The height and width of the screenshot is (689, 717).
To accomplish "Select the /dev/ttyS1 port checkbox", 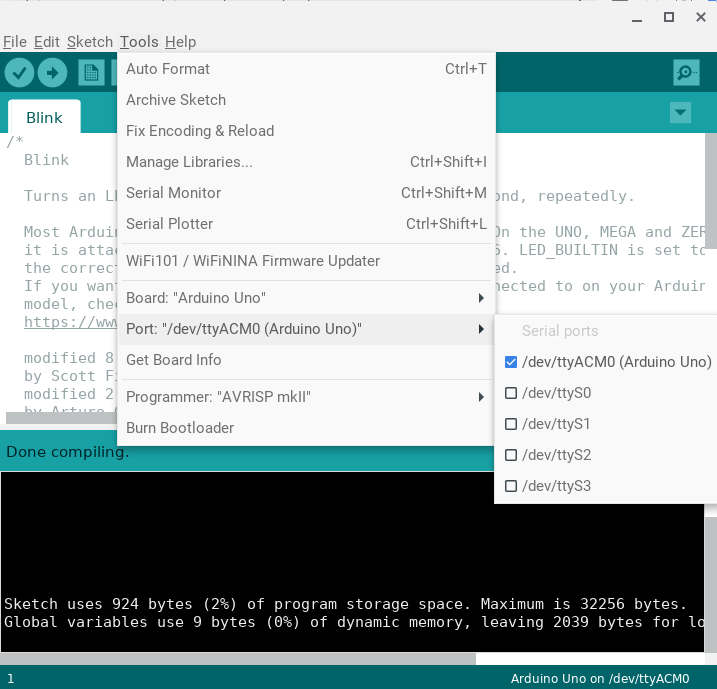I will [x=511, y=424].
